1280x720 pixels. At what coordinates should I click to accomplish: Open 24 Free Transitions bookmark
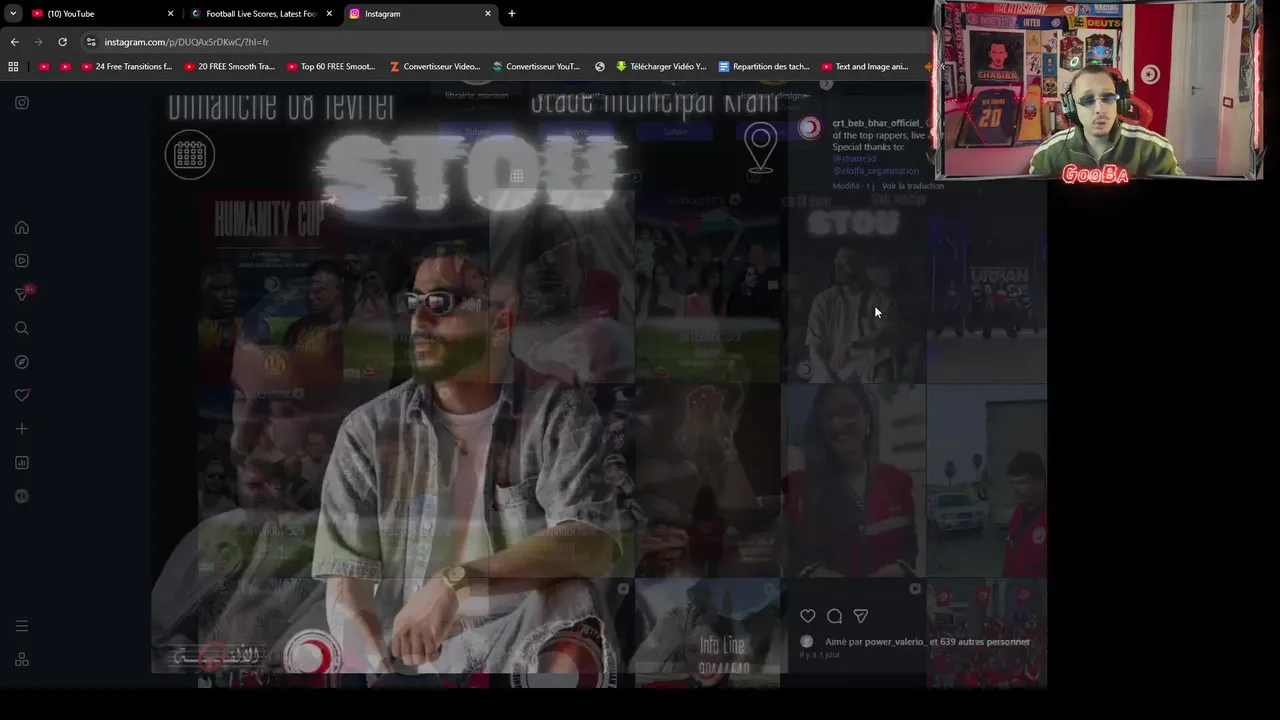[127, 67]
